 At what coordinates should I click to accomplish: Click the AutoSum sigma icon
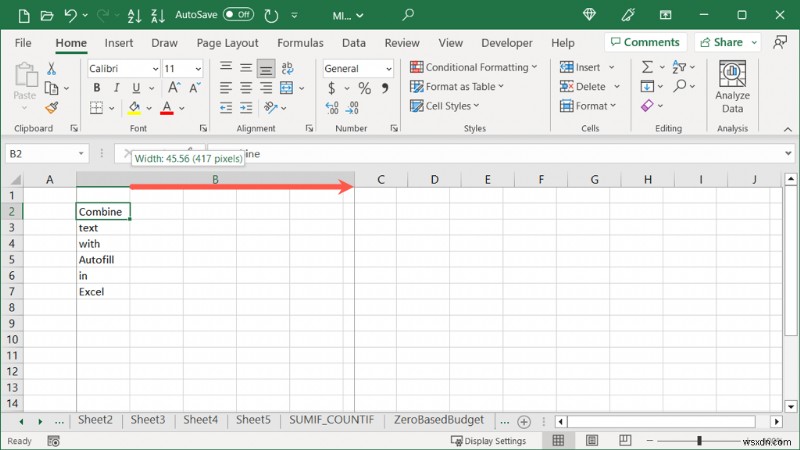[647, 67]
